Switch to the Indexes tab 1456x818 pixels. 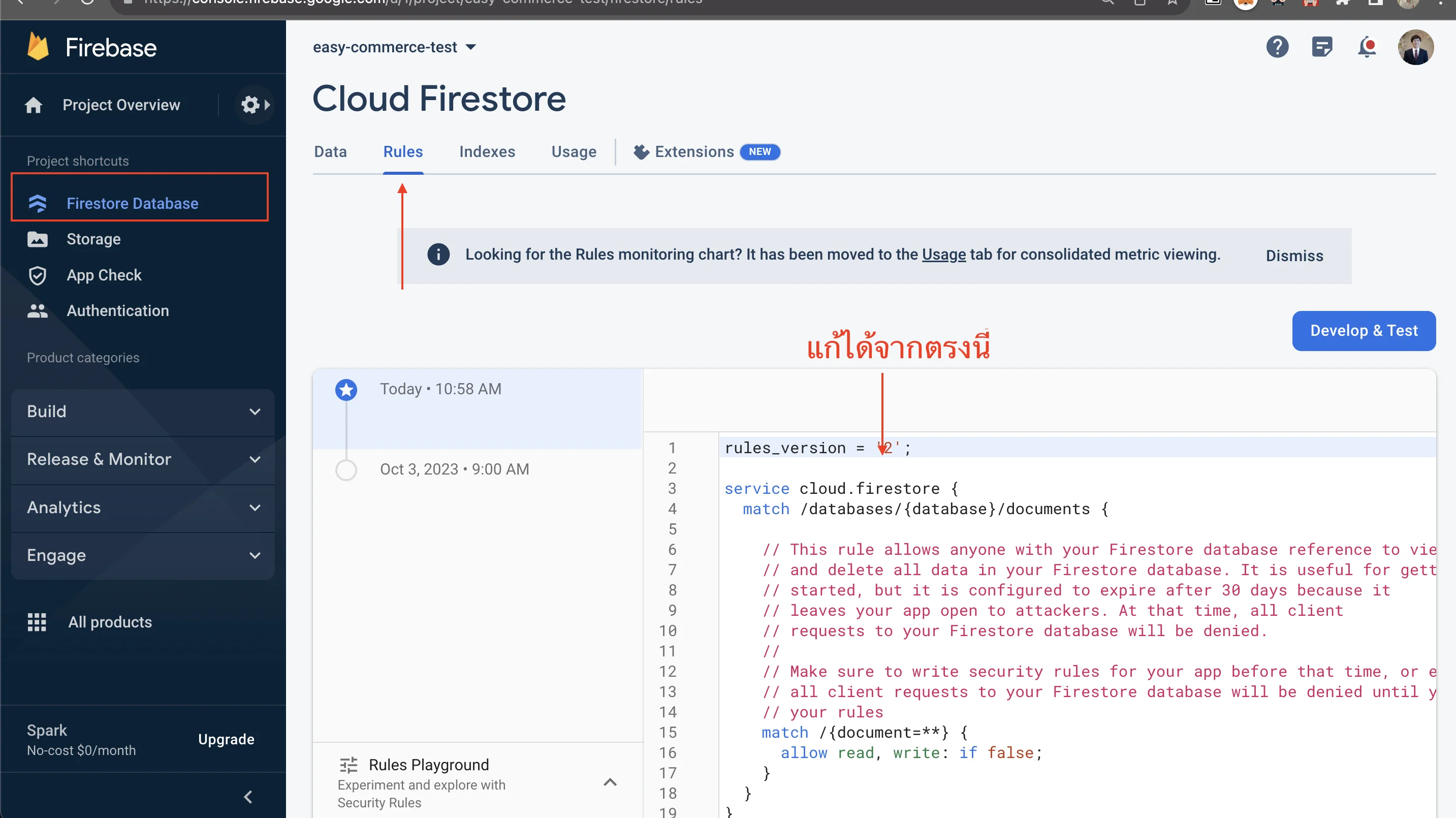487,151
